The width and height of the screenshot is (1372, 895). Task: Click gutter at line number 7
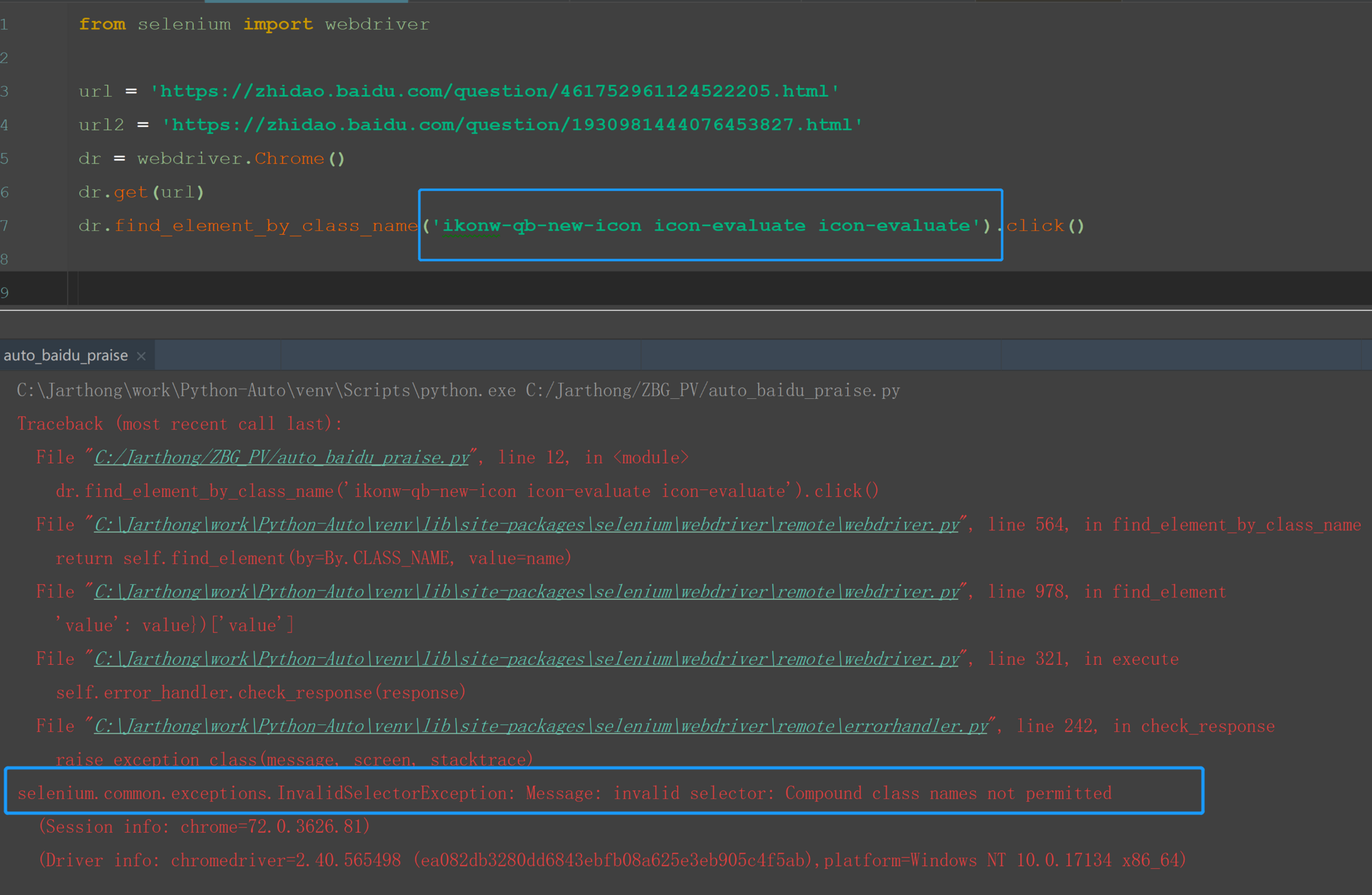[5, 225]
